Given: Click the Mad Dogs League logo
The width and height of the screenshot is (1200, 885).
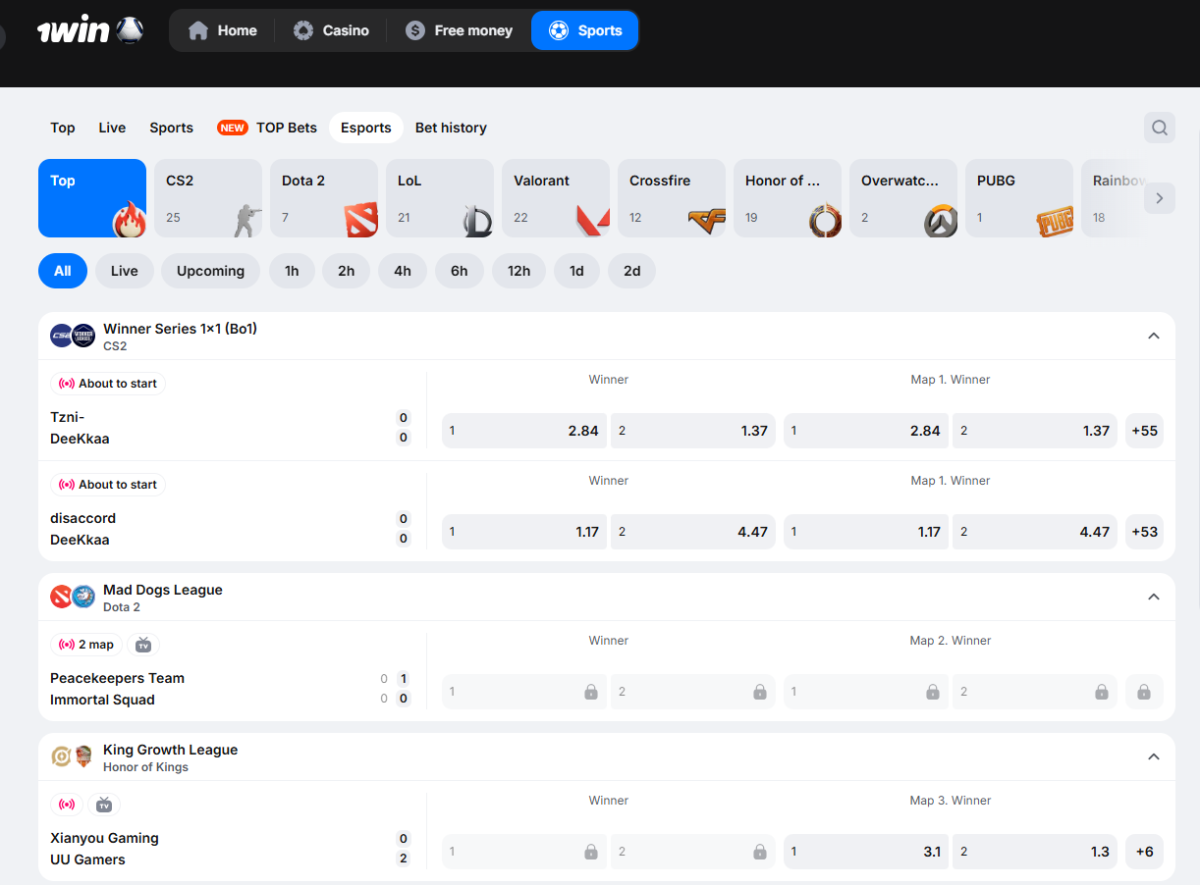Looking at the screenshot, I should (73, 597).
